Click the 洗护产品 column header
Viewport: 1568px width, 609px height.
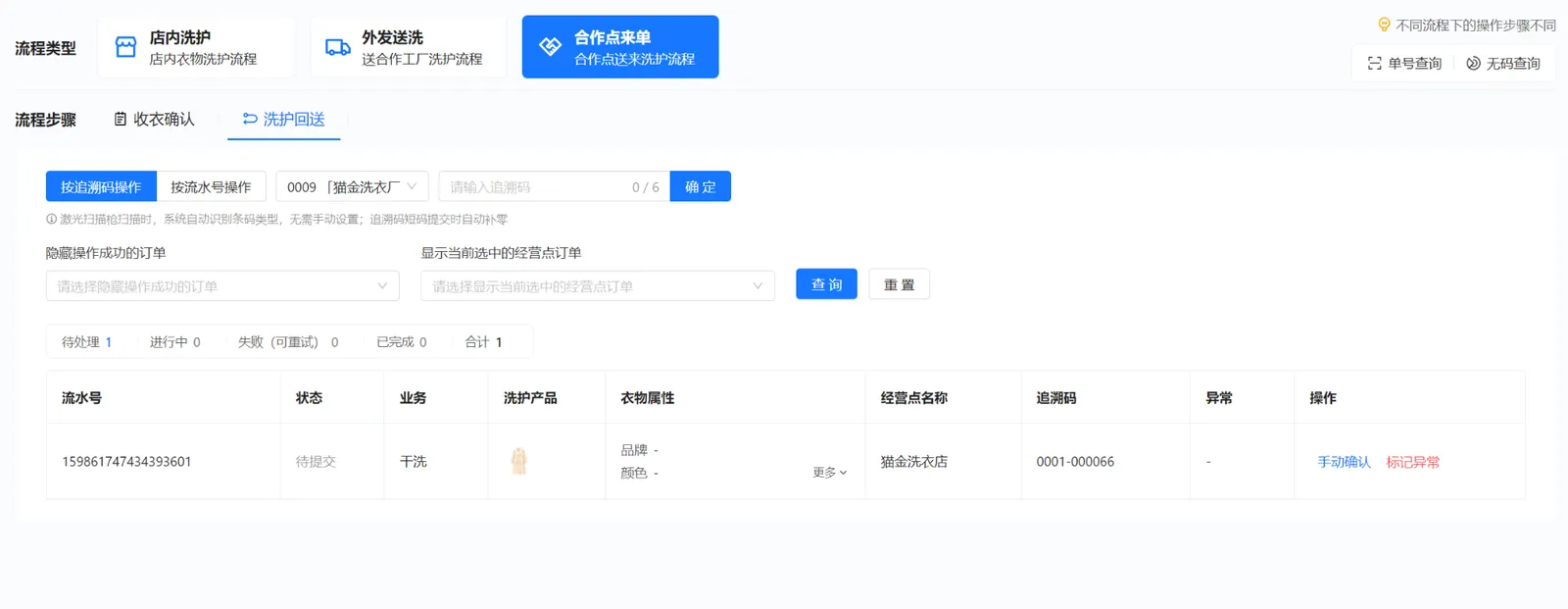[530, 397]
